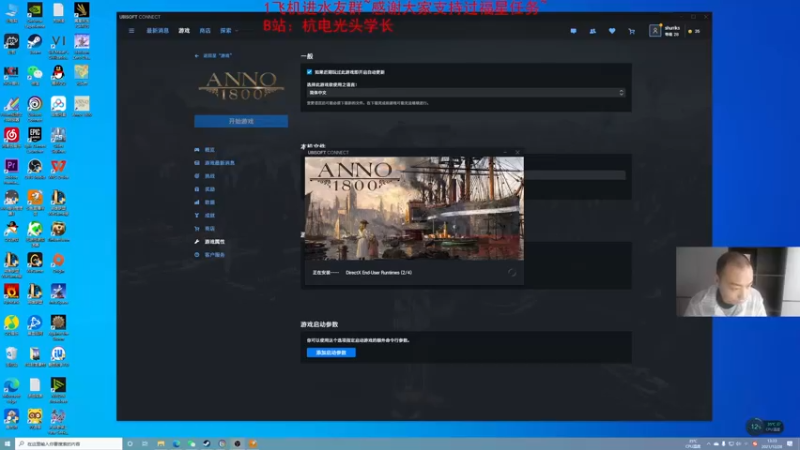Go back to the games list link
This screenshot has width=800, height=450.
213,56
